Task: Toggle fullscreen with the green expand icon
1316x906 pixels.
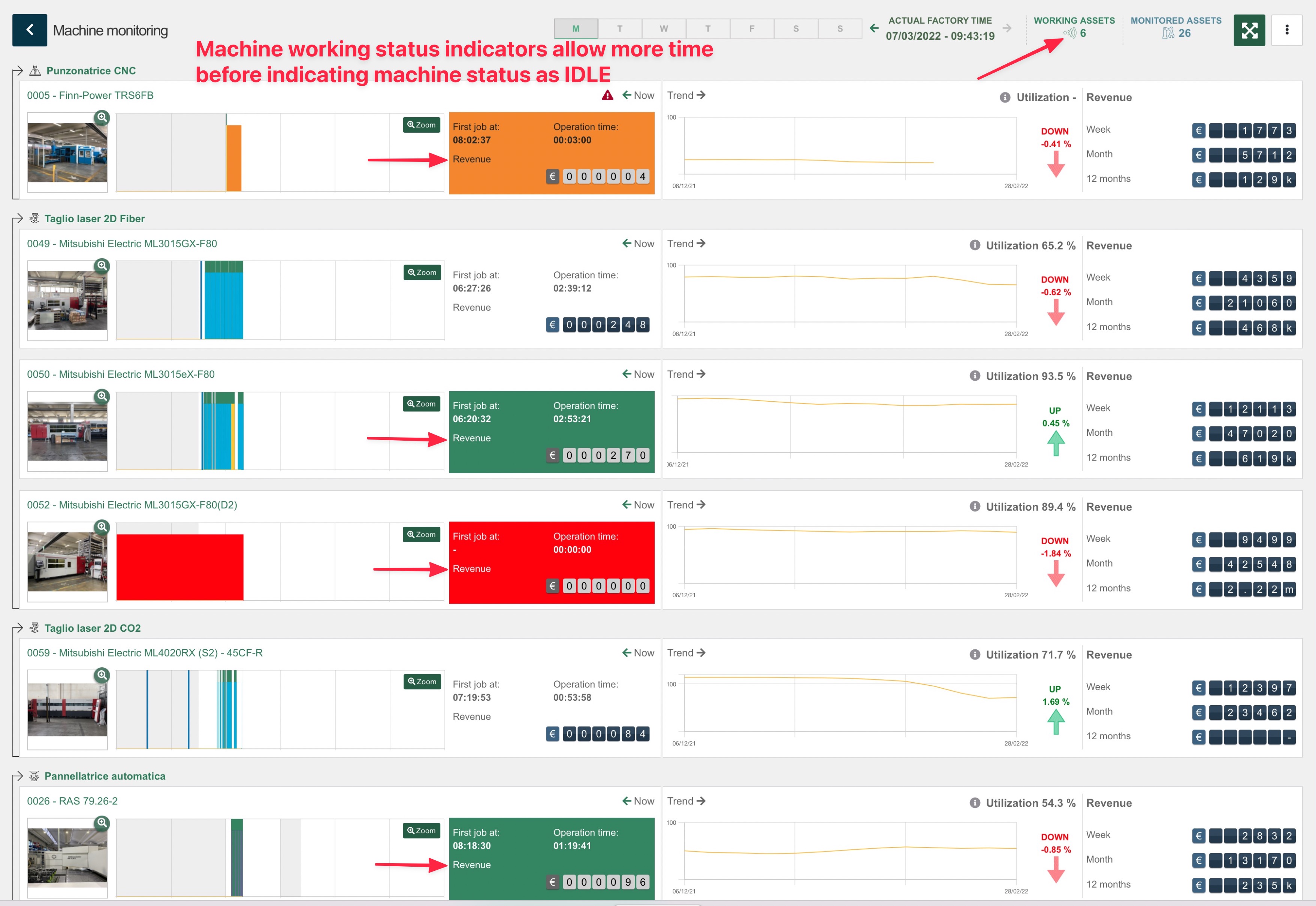Action: point(1249,30)
